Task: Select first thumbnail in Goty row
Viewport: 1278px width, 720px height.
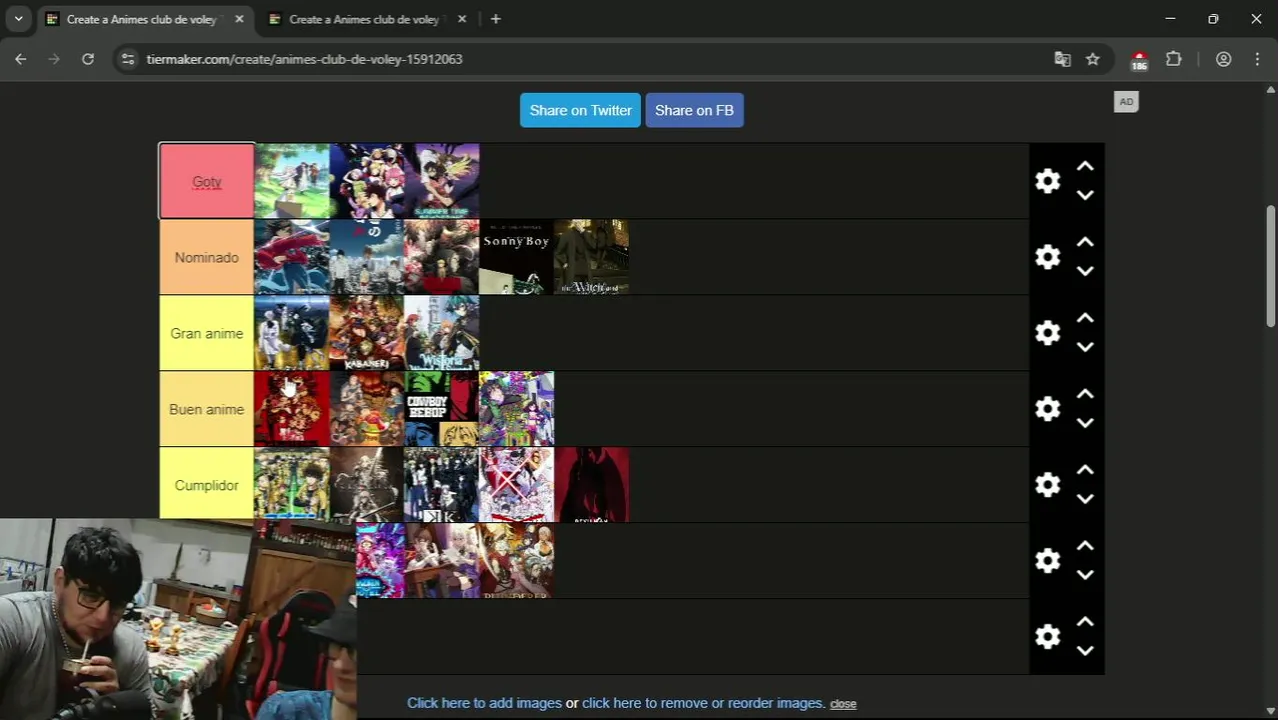Action: coord(291,181)
